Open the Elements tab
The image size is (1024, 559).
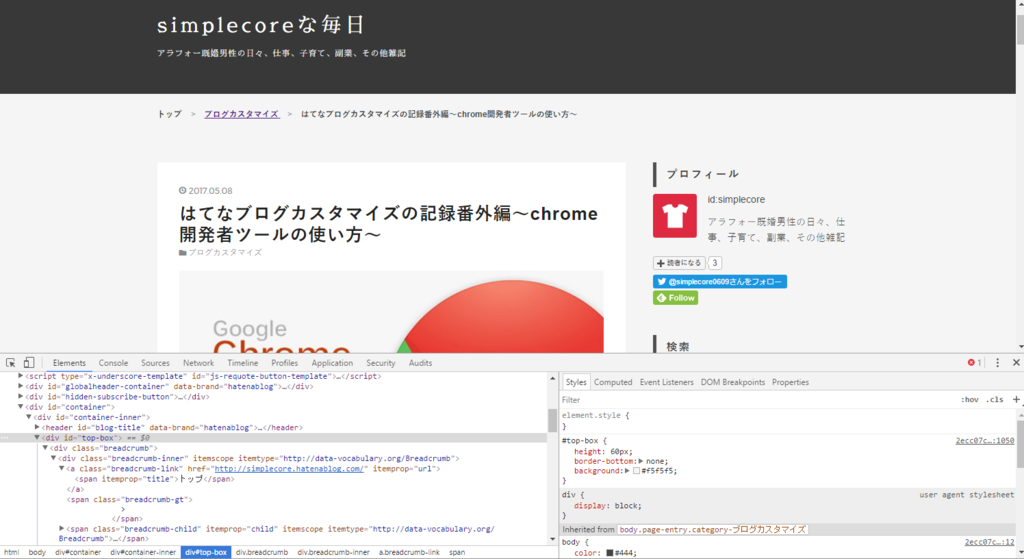69,363
